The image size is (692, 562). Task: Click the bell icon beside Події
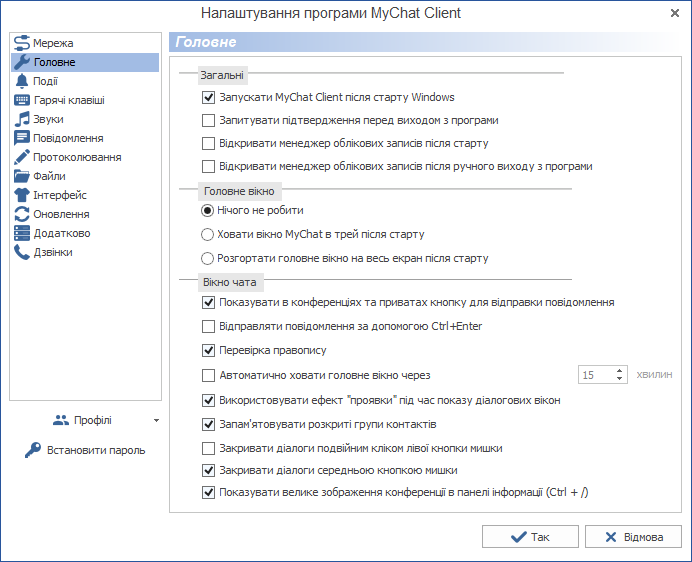coord(22,81)
